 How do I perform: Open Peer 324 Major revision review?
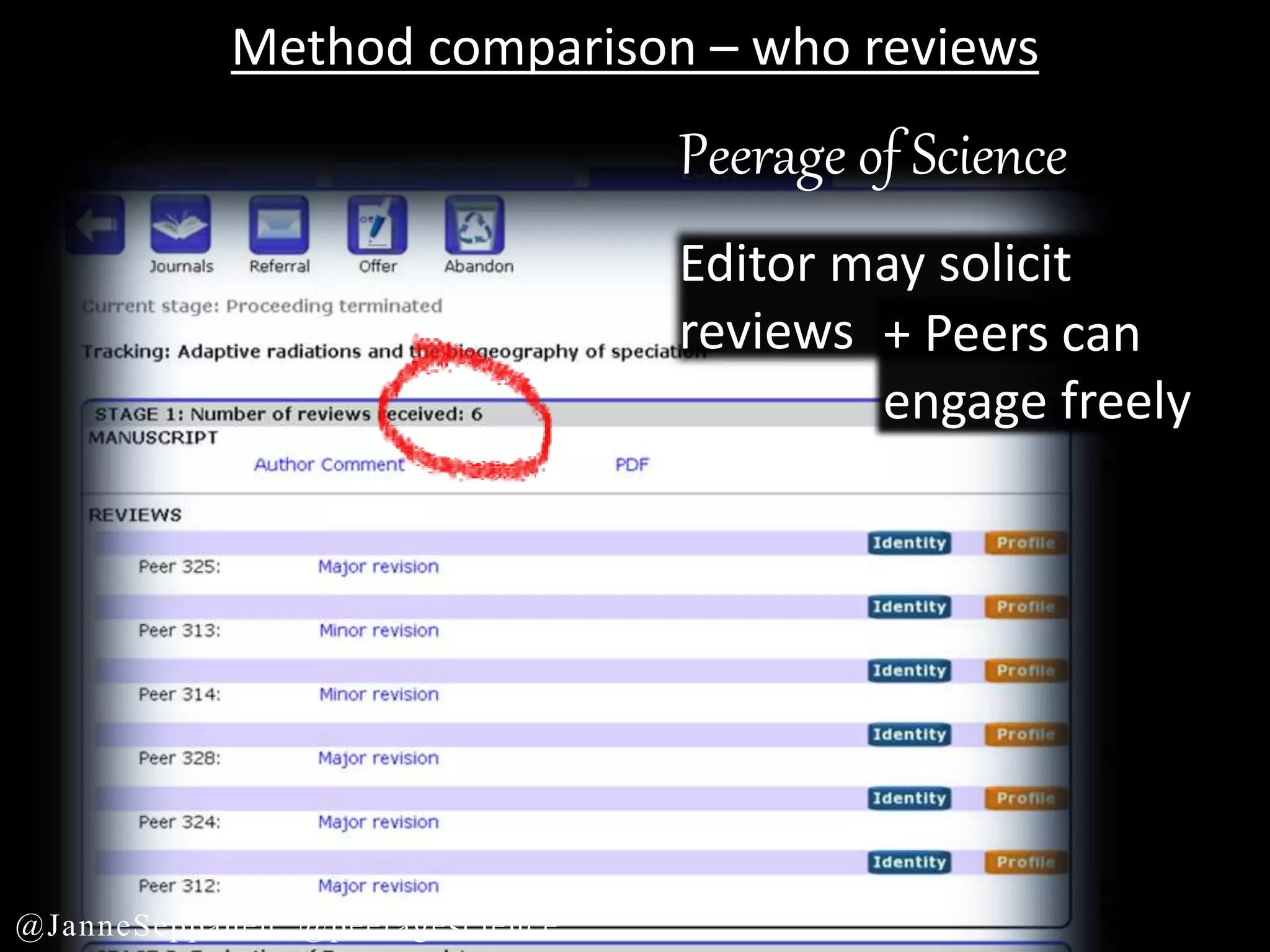[x=378, y=822]
